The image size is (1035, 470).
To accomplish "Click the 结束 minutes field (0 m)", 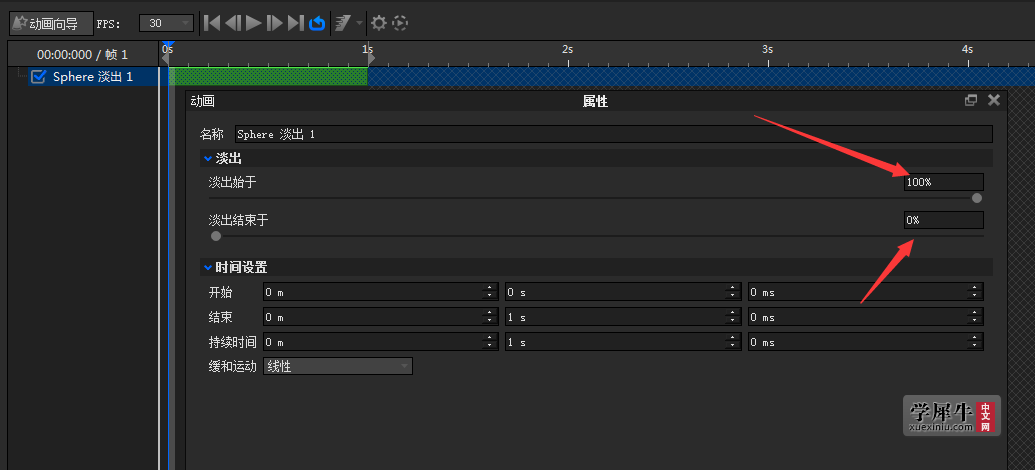I will coord(381,318).
